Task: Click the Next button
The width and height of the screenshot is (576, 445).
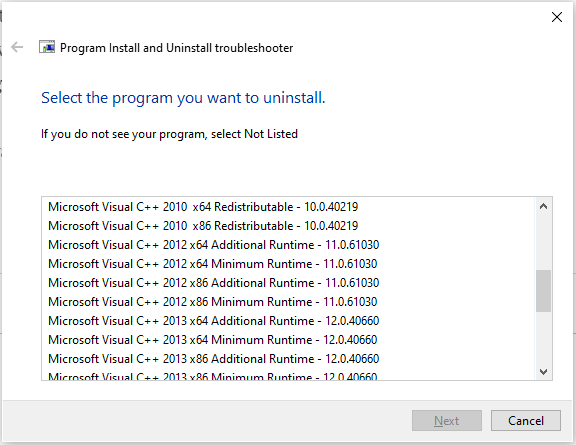Action: [x=447, y=421]
